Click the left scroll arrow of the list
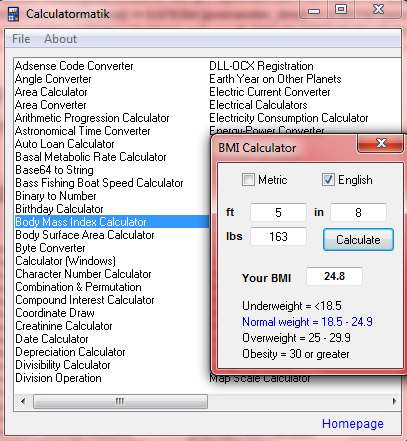This screenshot has width=407, height=441. click(23, 401)
